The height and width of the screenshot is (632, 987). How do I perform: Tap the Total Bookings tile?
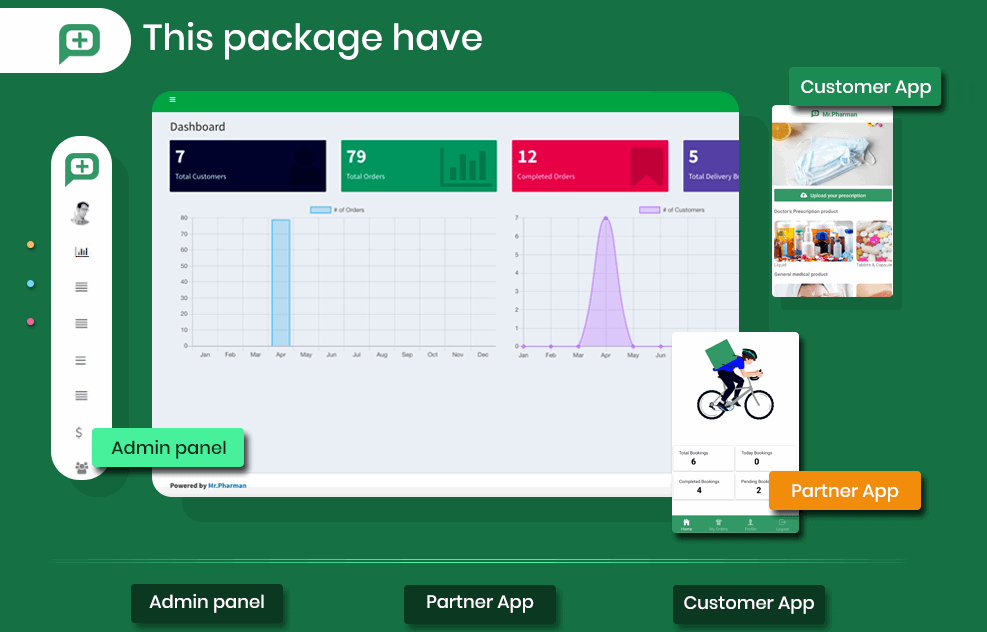coord(704,458)
